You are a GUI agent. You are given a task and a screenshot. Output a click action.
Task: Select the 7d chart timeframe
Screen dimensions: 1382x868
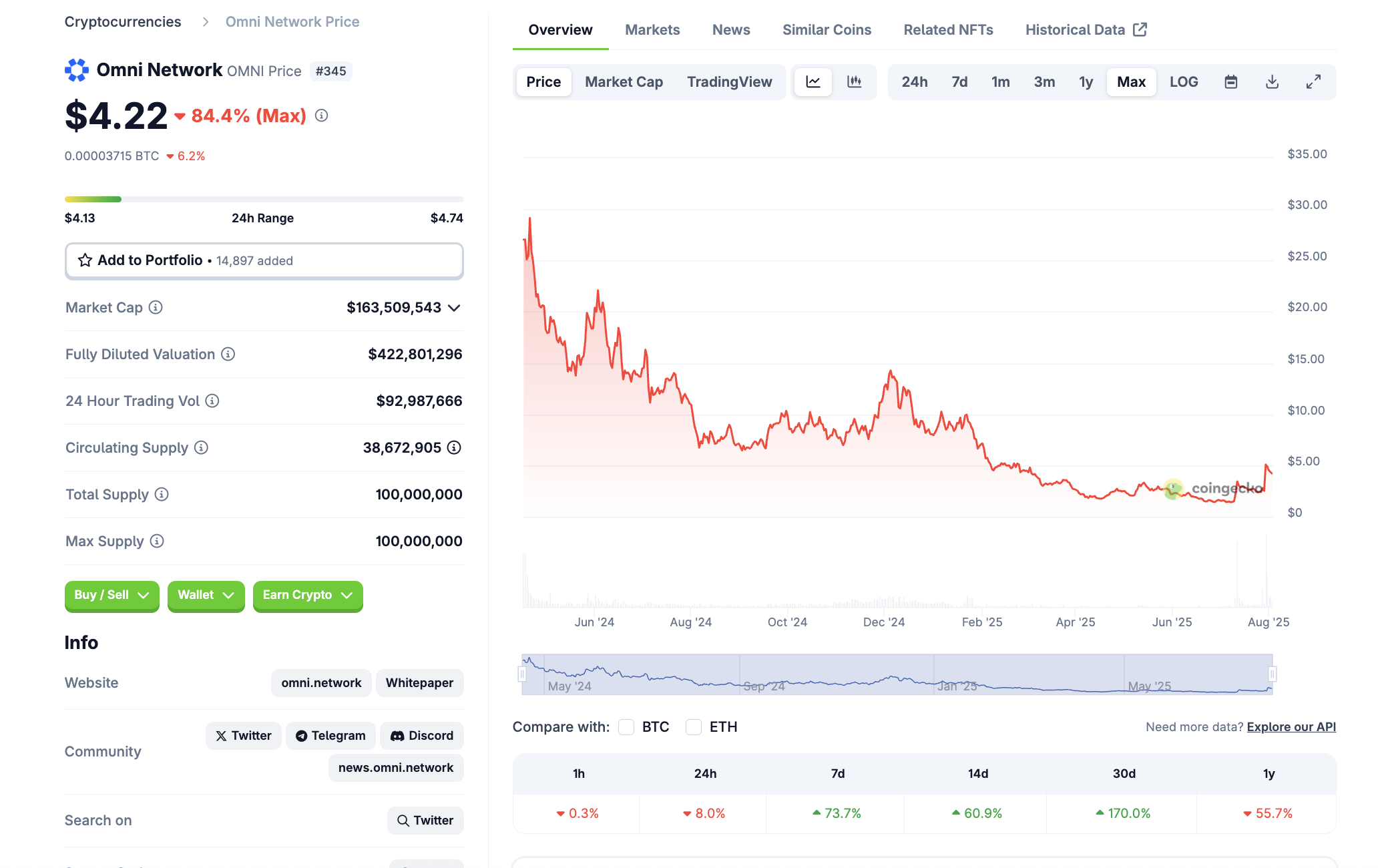click(959, 82)
